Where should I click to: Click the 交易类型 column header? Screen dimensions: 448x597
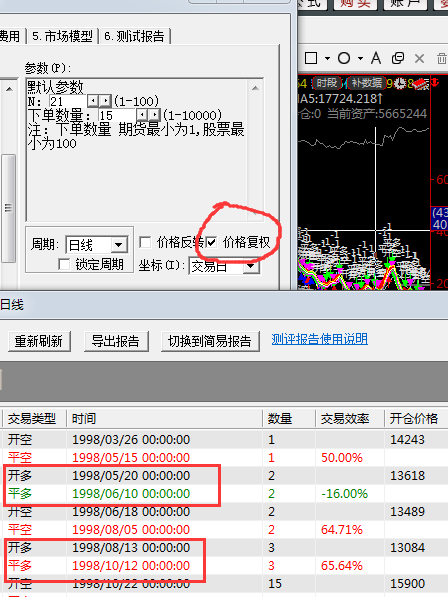click(35, 419)
